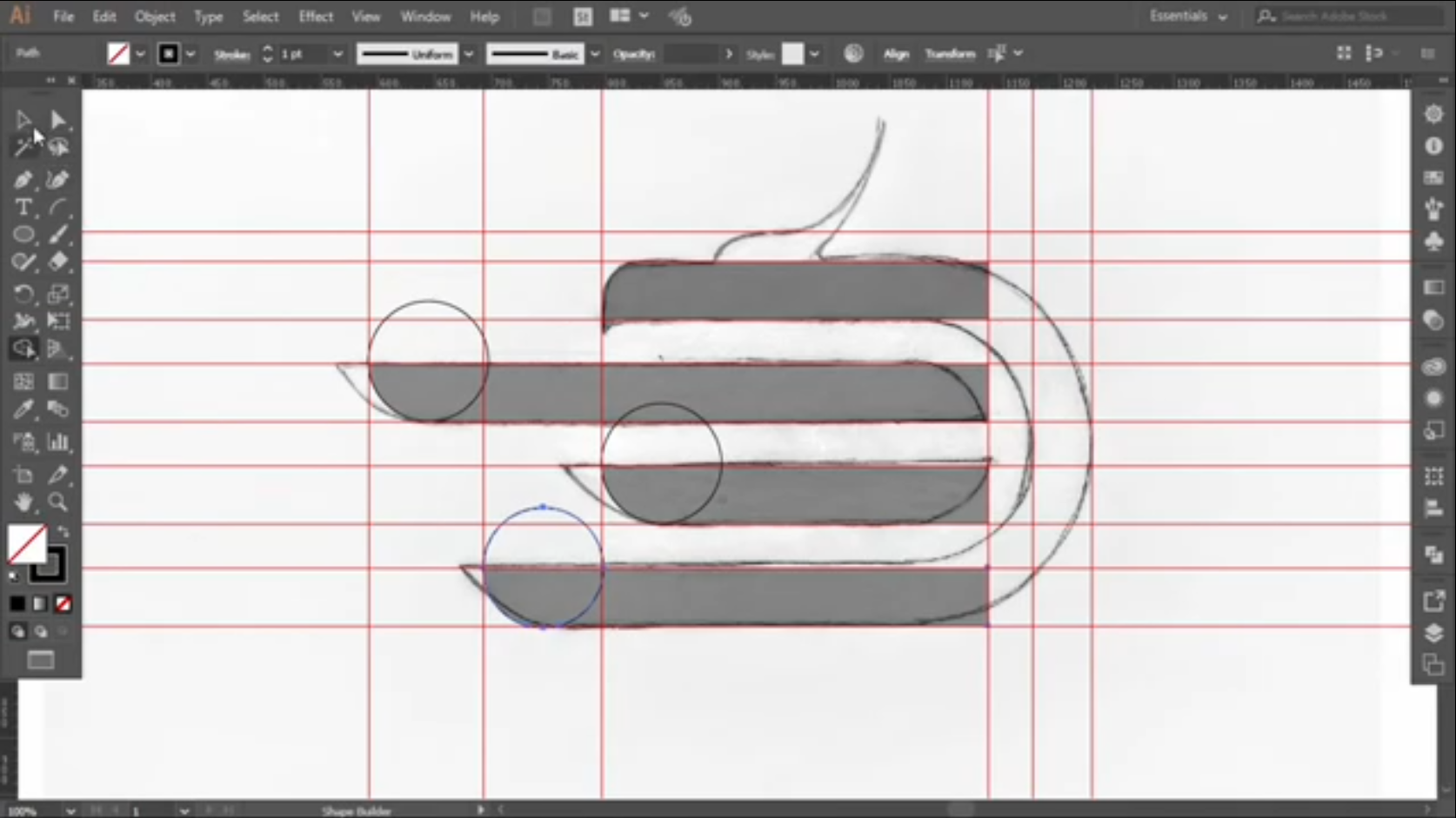Image resolution: width=1456 pixels, height=818 pixels.
Task: Choose the Hand tool
Action: click(x=23, y=502)
